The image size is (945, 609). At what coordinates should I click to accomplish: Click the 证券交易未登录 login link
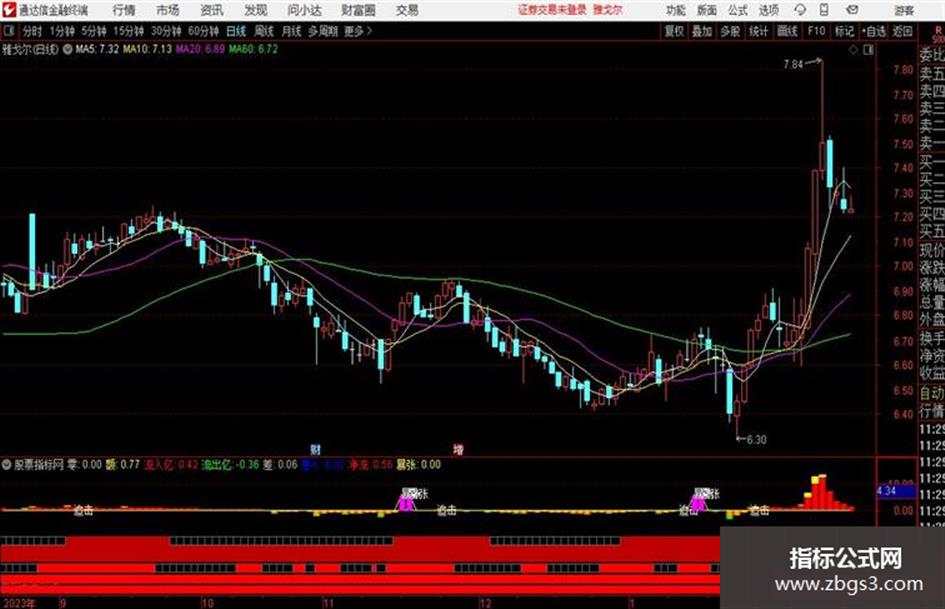click(x=552, y=10)
